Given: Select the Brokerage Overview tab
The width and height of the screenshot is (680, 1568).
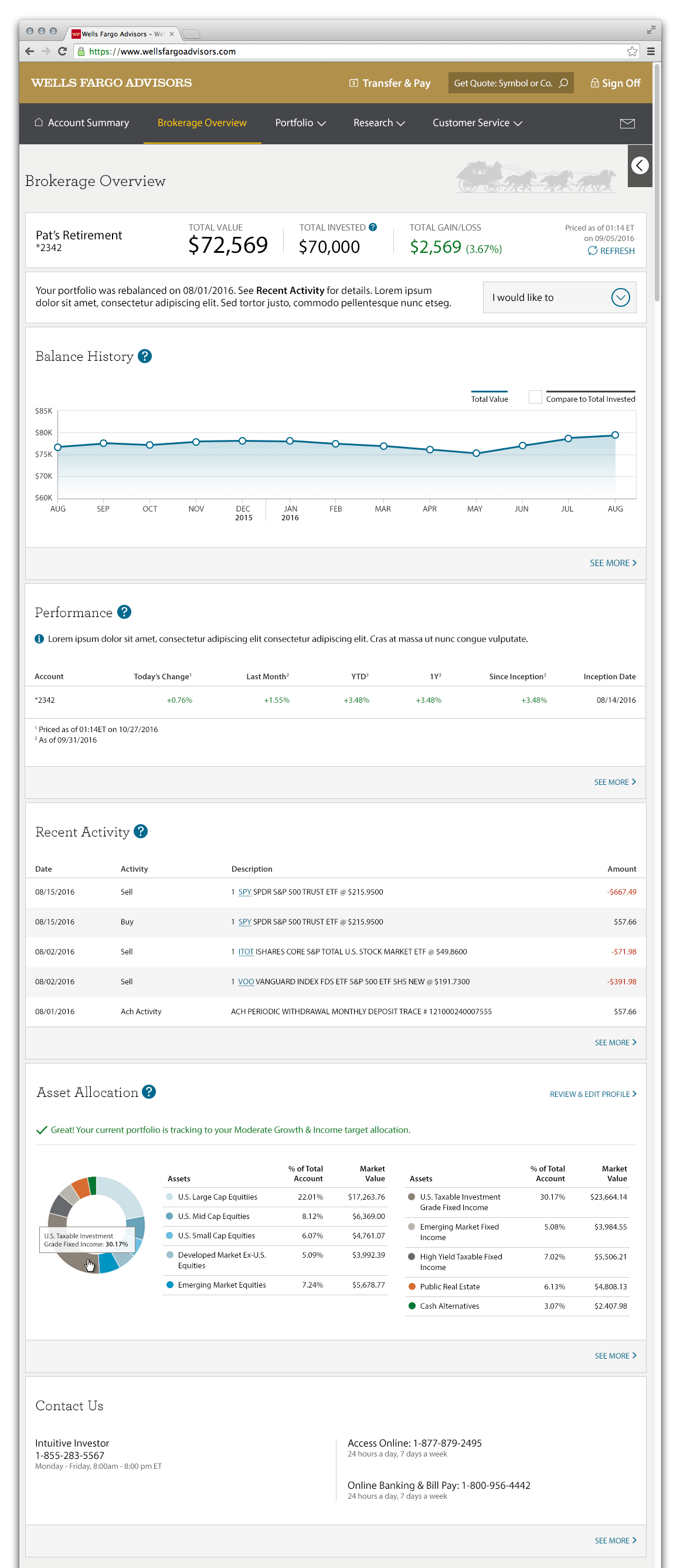Looking at the screenshot, I should point(202,123).
